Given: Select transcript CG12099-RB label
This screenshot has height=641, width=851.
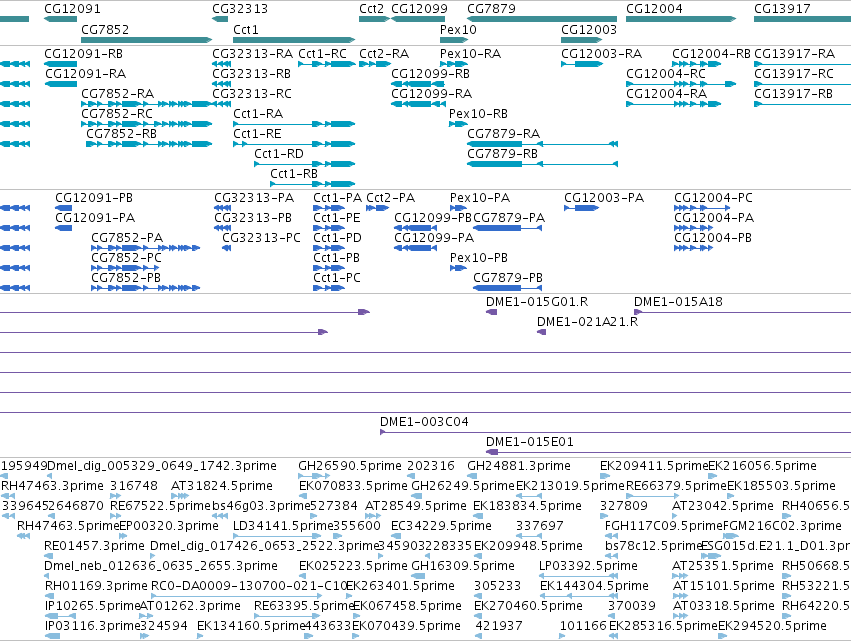Looking at the screenshot, I should point(430,74).
